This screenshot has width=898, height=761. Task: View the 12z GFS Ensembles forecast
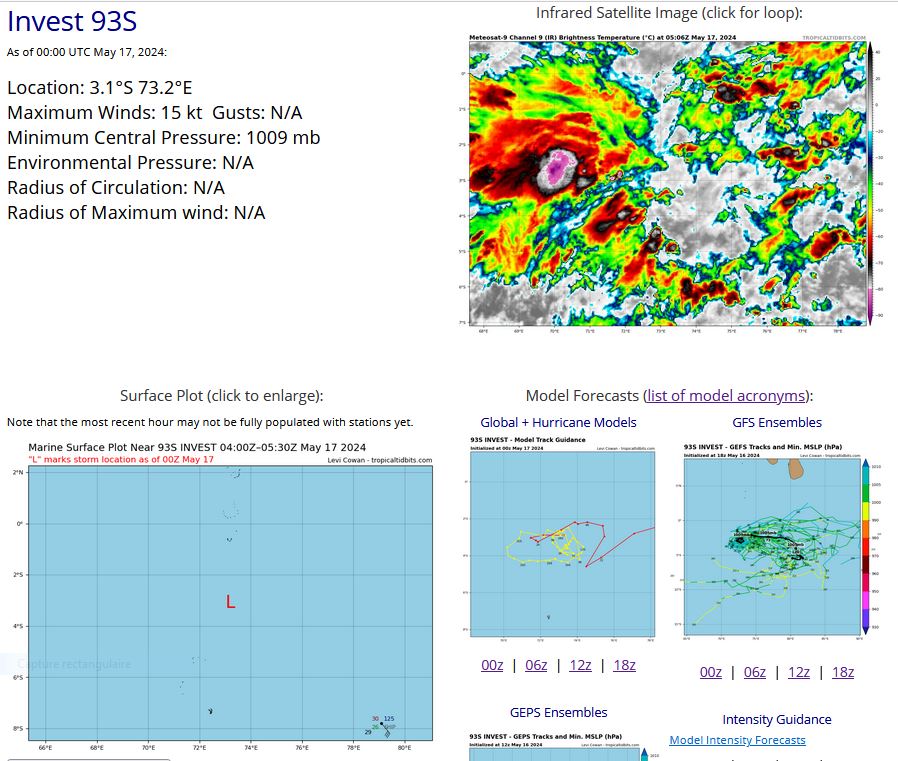click(x=798, y=671)
